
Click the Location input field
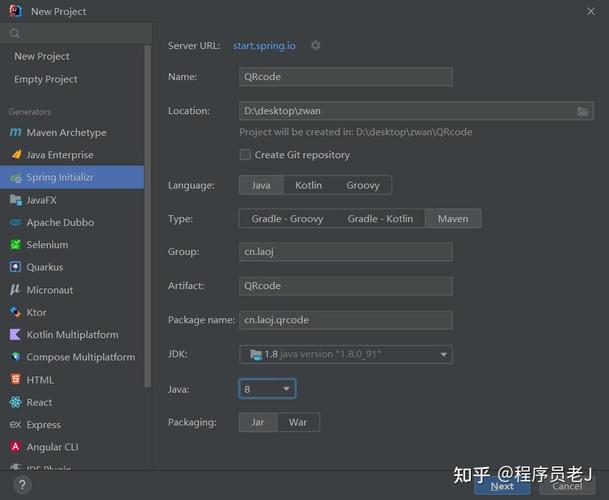coord(416,111)
